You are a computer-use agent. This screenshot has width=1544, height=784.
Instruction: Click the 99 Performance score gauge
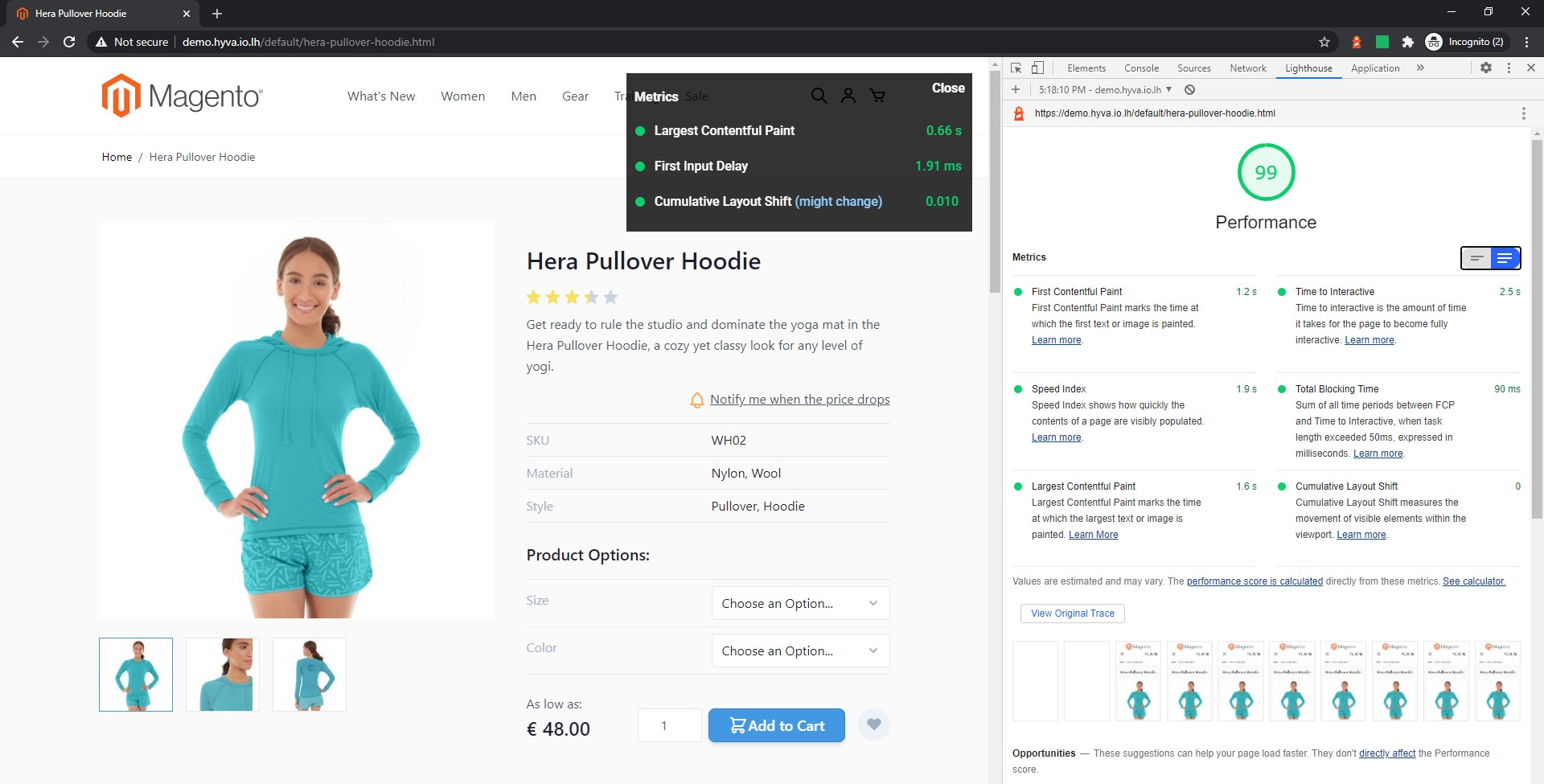click(x=1266, y=172)
